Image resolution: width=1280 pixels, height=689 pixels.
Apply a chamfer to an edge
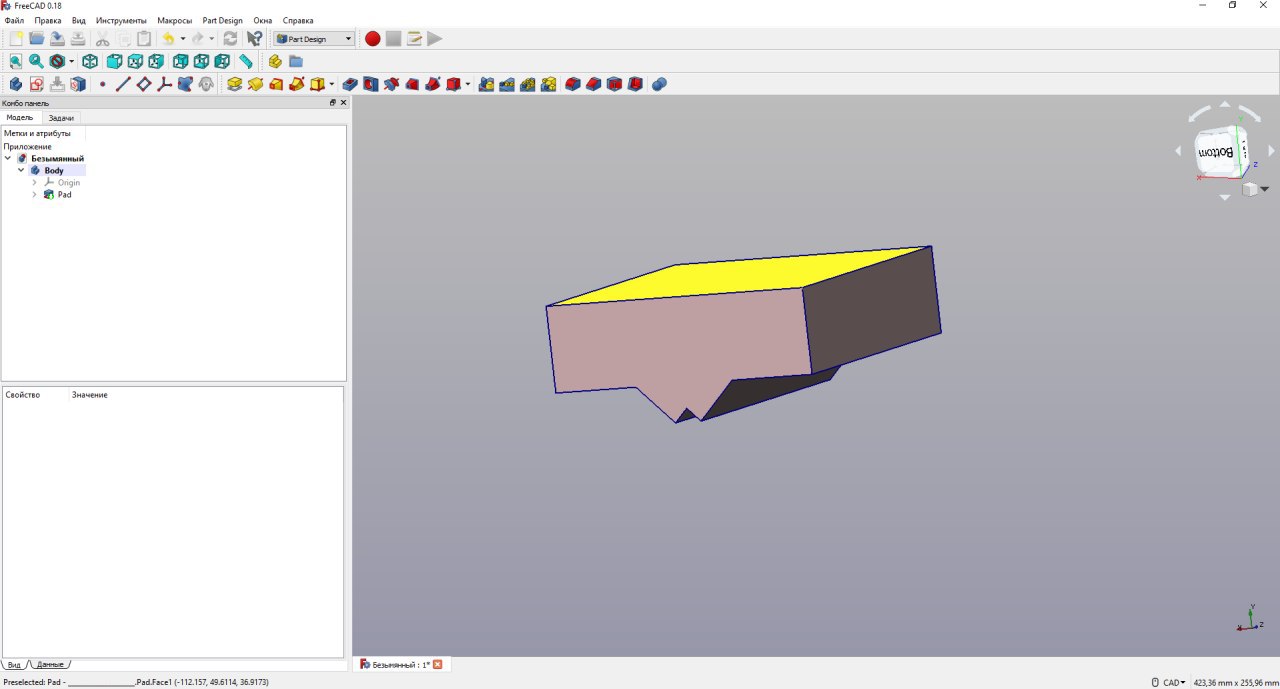click(x=593, y=84)
